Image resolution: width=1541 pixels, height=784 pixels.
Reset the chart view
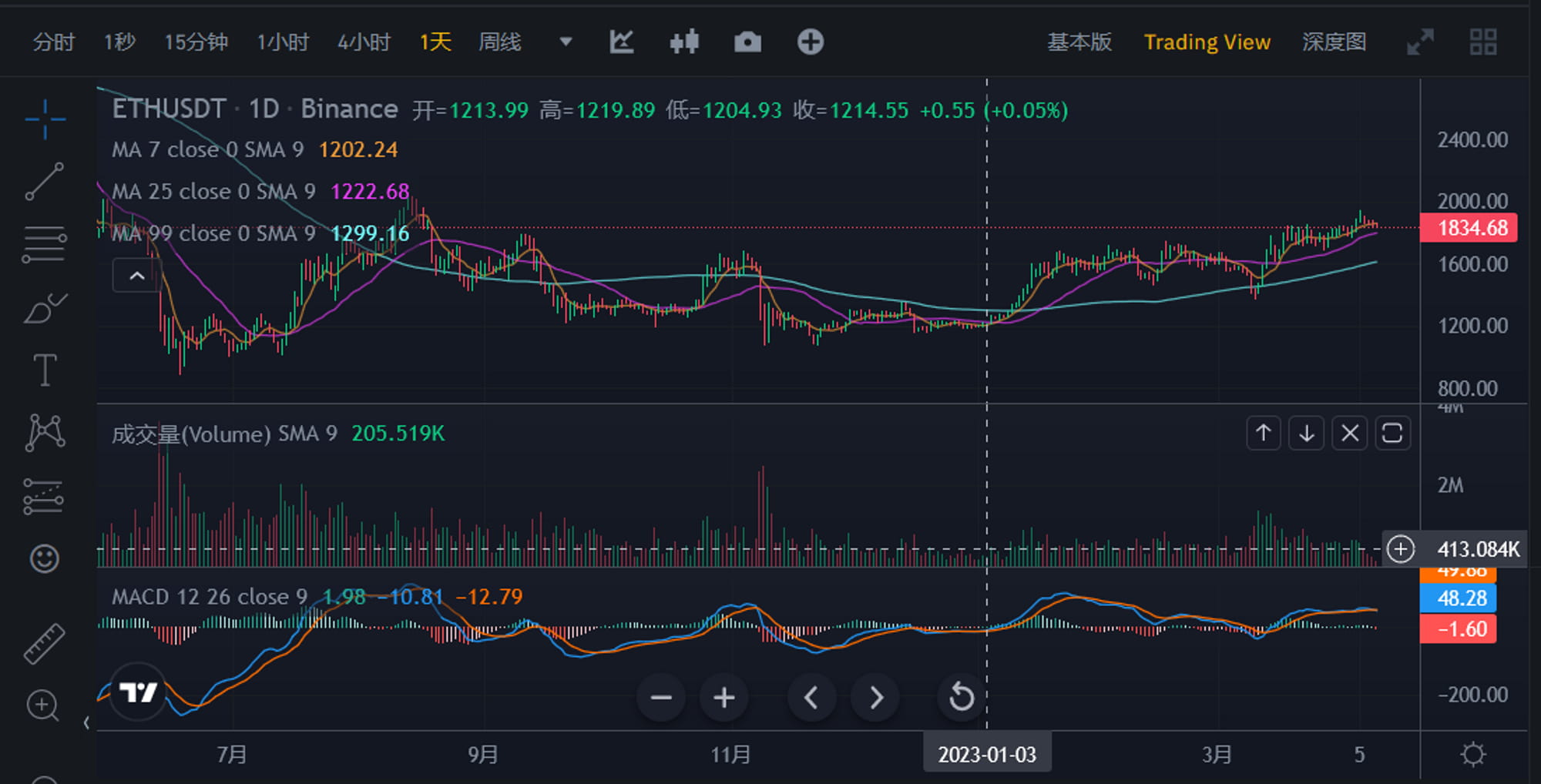point(962,698)
